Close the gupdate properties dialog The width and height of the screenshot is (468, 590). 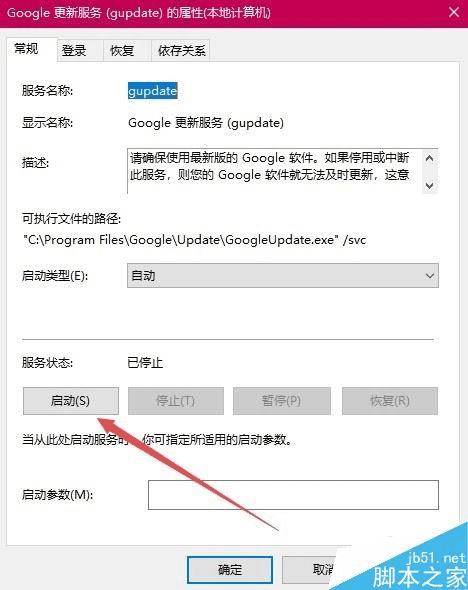[454, 12]
